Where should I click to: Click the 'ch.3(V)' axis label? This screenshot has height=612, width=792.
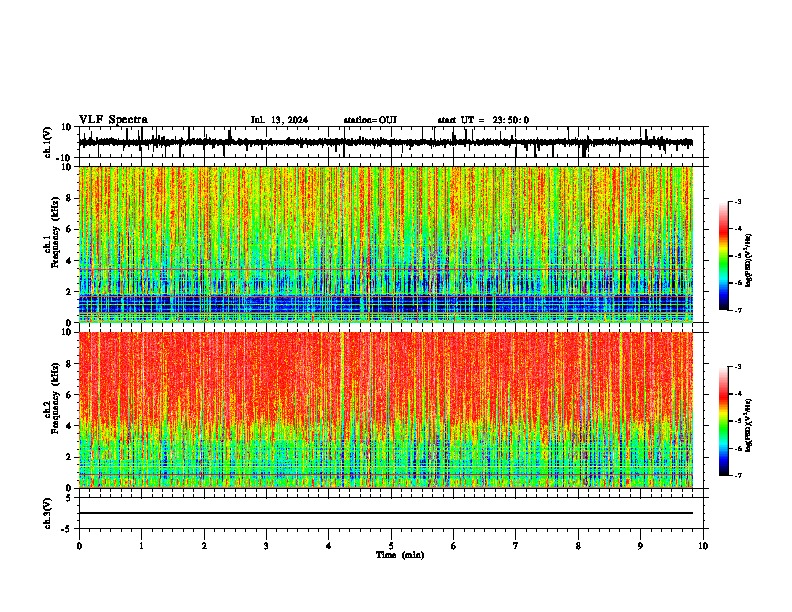(48, 513)
